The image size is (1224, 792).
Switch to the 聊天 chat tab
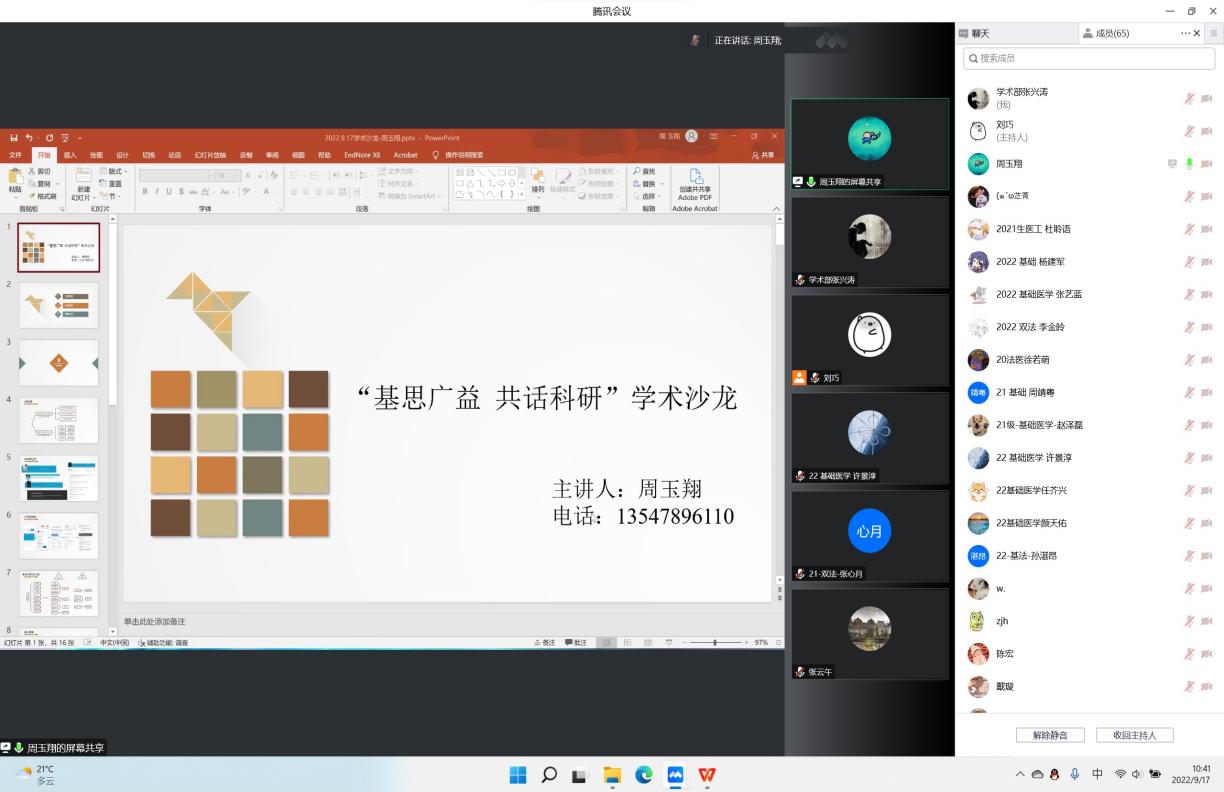point(975,33)
